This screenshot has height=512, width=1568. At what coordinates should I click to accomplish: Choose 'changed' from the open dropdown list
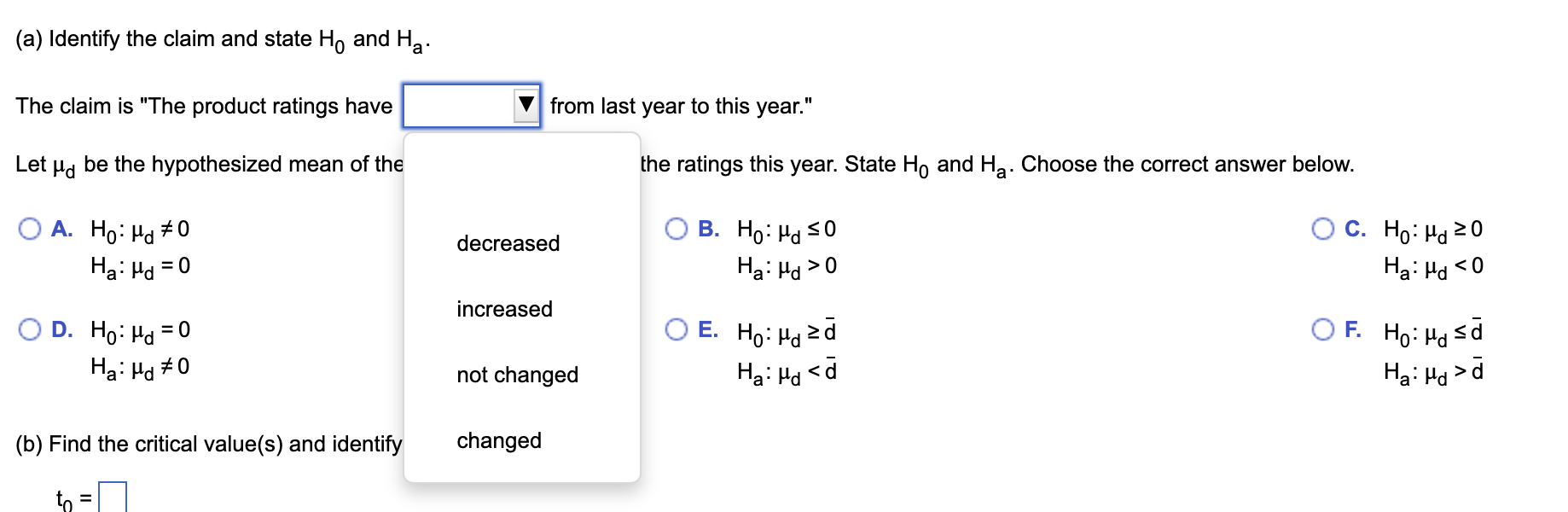click(x=498, y=440)
